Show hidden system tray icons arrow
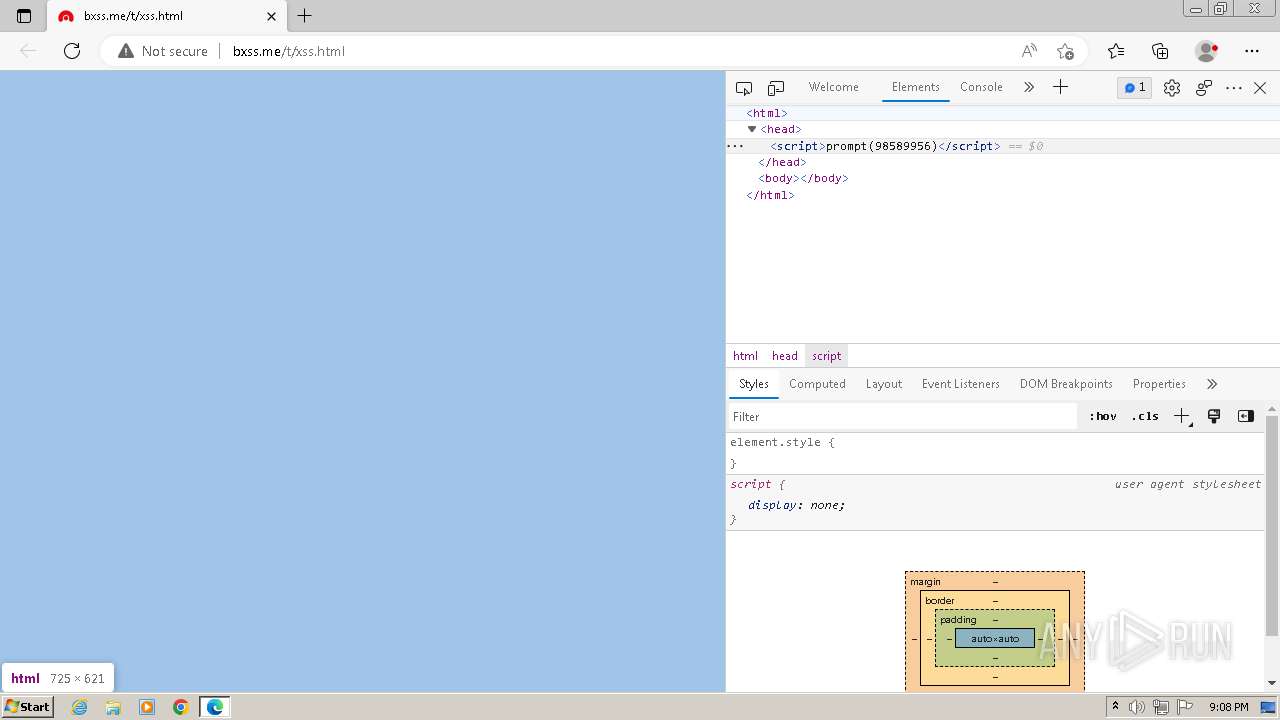The width and height of the screenshot is (1280, 720). 1115,707
